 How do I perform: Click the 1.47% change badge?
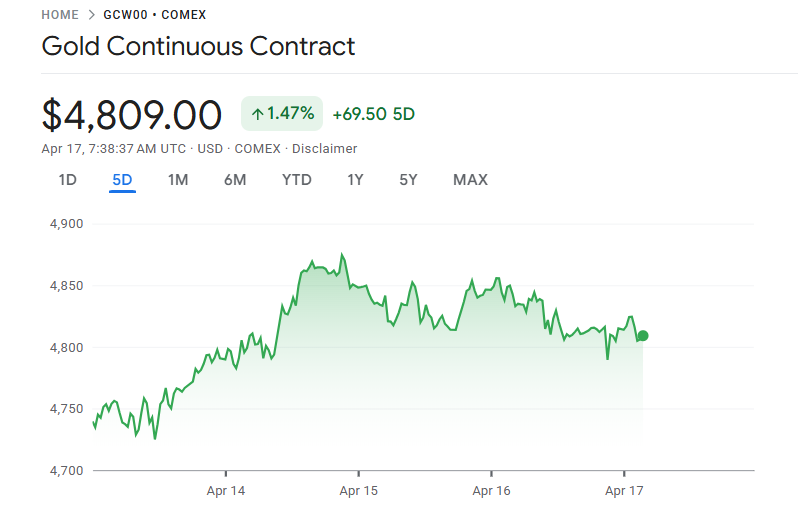click(x=282, y=114)
